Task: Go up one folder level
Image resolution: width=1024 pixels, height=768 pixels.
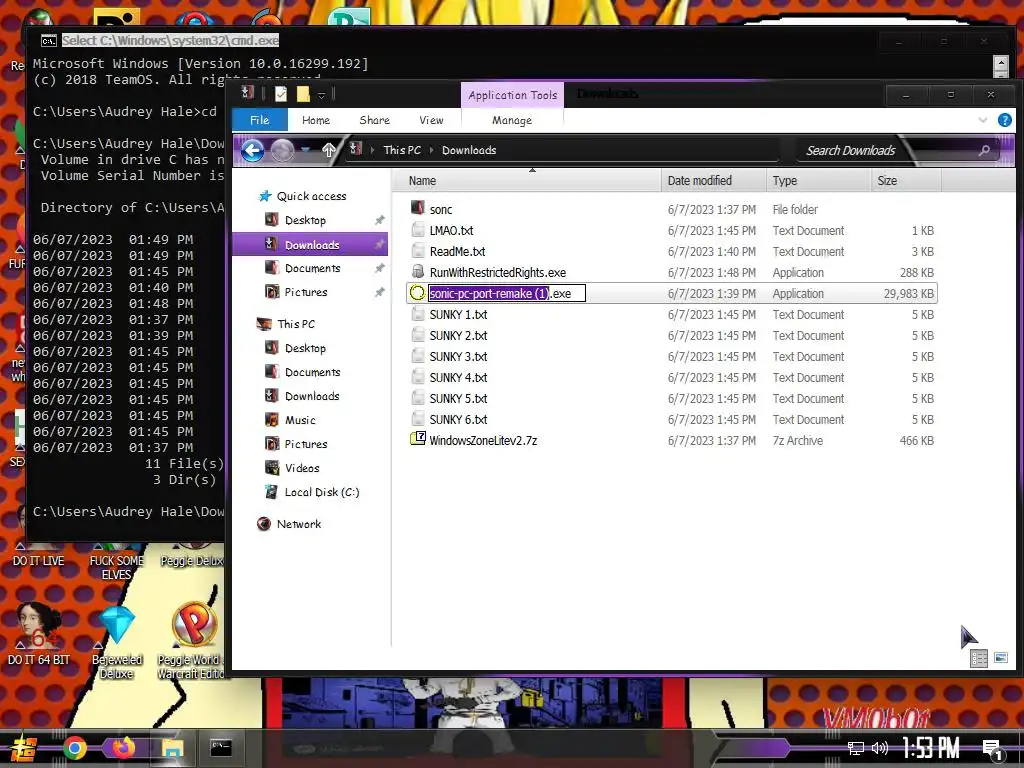Action: 329,151
